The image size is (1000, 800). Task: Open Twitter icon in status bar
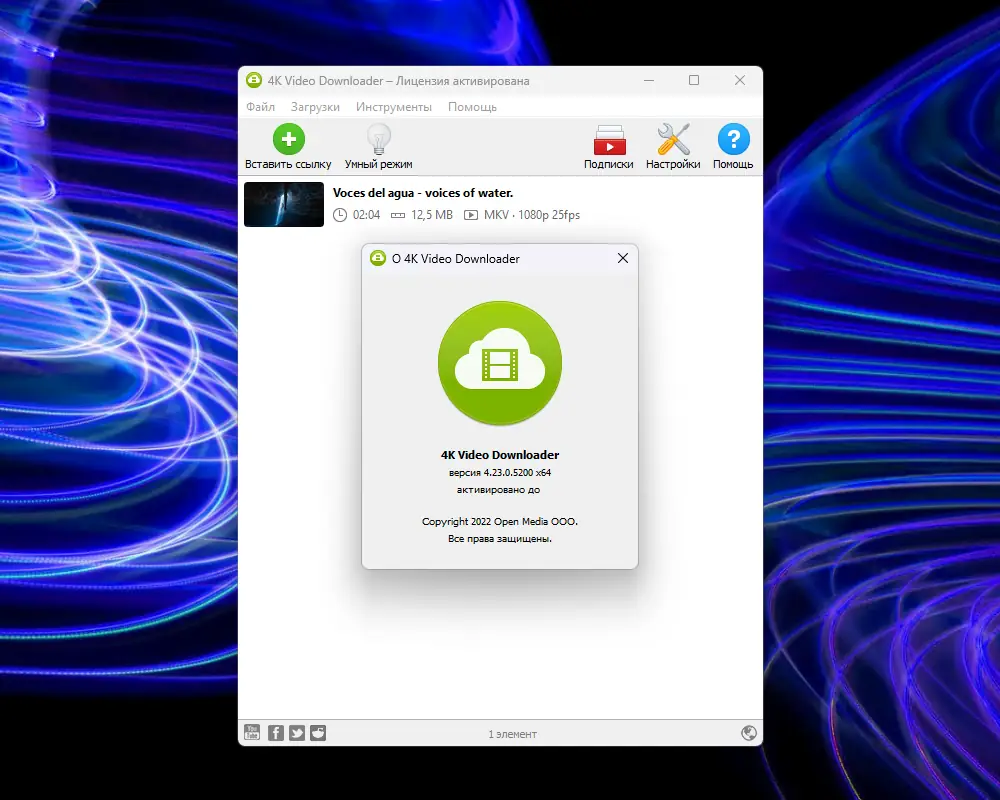pos(297,732)
